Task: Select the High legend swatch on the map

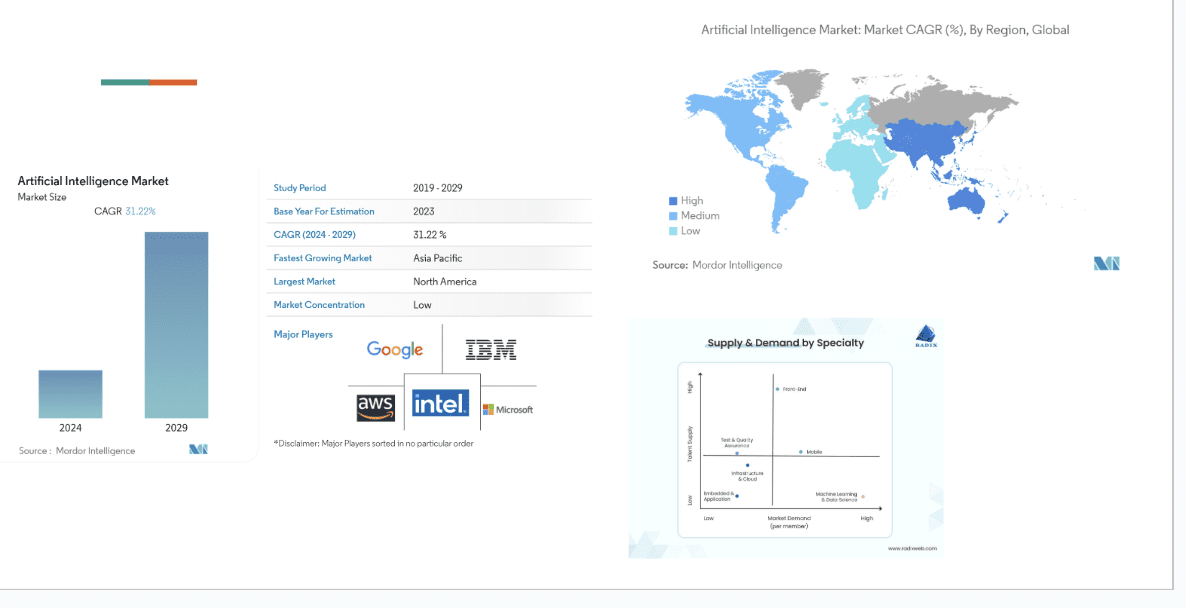Action: pos(673,201)
